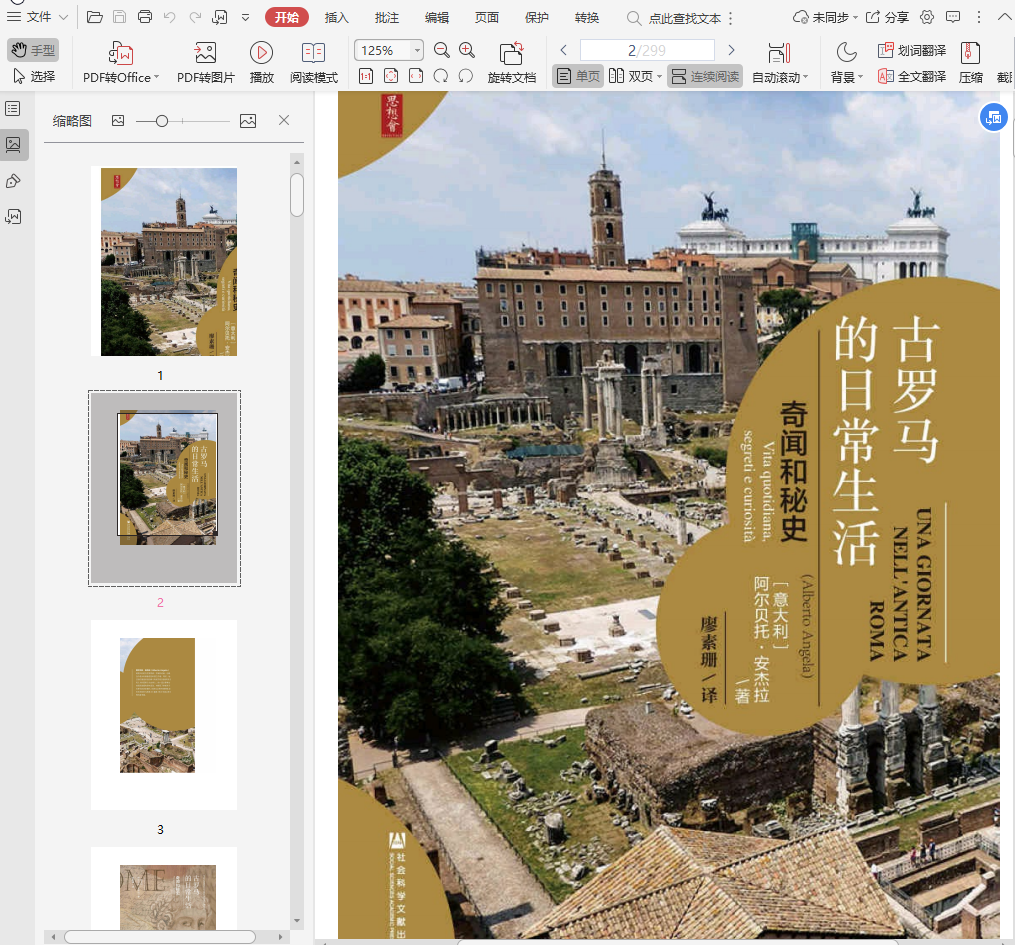Viewport: 1015px width, 945px height.
Task: Open the PDF转图片 tool
Action: pos(205,54)
